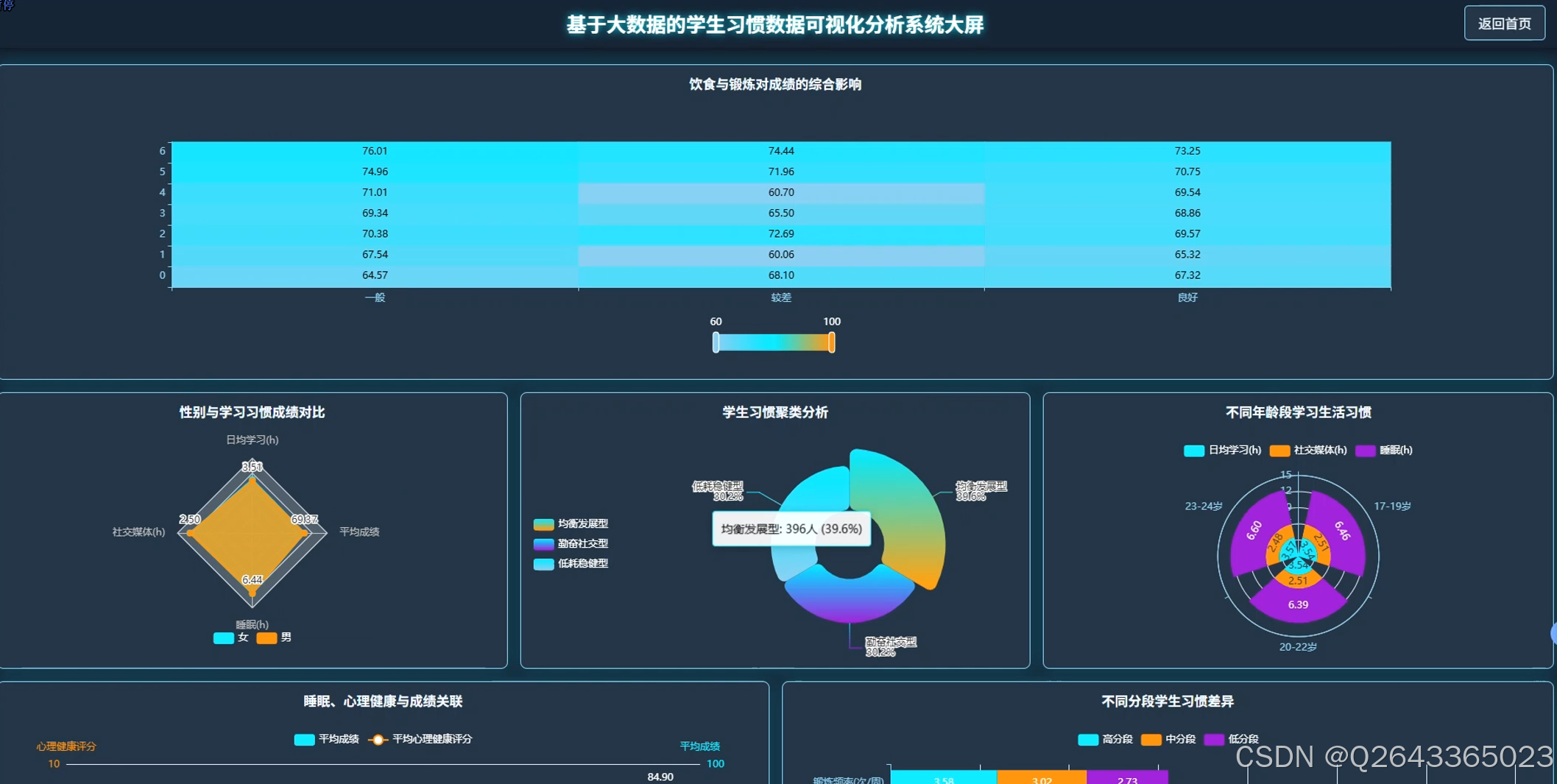Toggle the 社交媒体(h) legend icon
The image size is (1557, 784).
click(1279, 451)
